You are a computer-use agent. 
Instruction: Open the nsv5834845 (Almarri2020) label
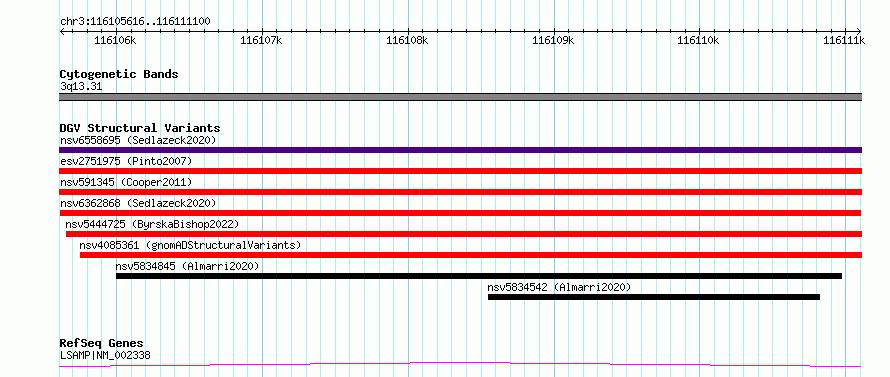coord(187,266)
